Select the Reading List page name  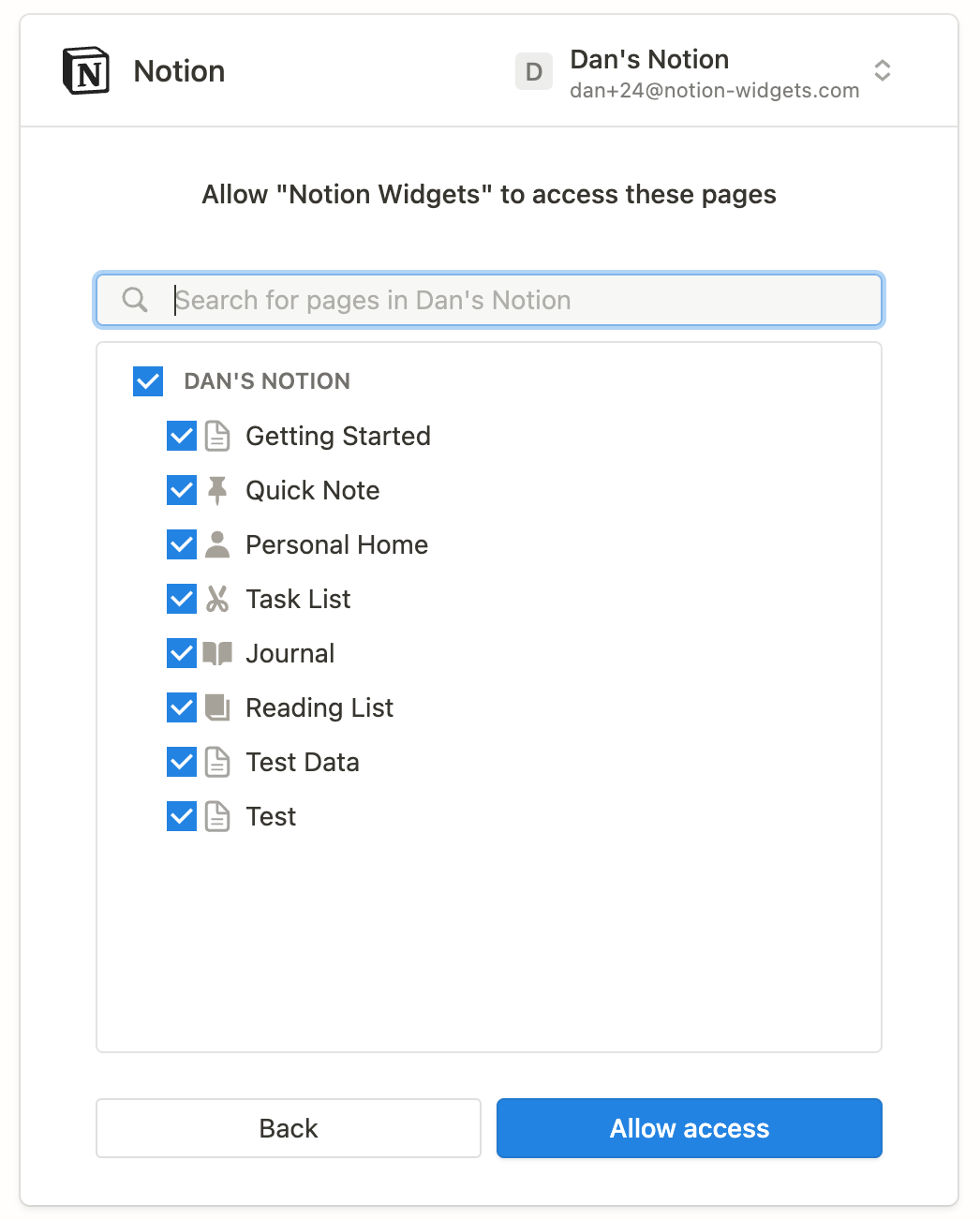(319, 707)
